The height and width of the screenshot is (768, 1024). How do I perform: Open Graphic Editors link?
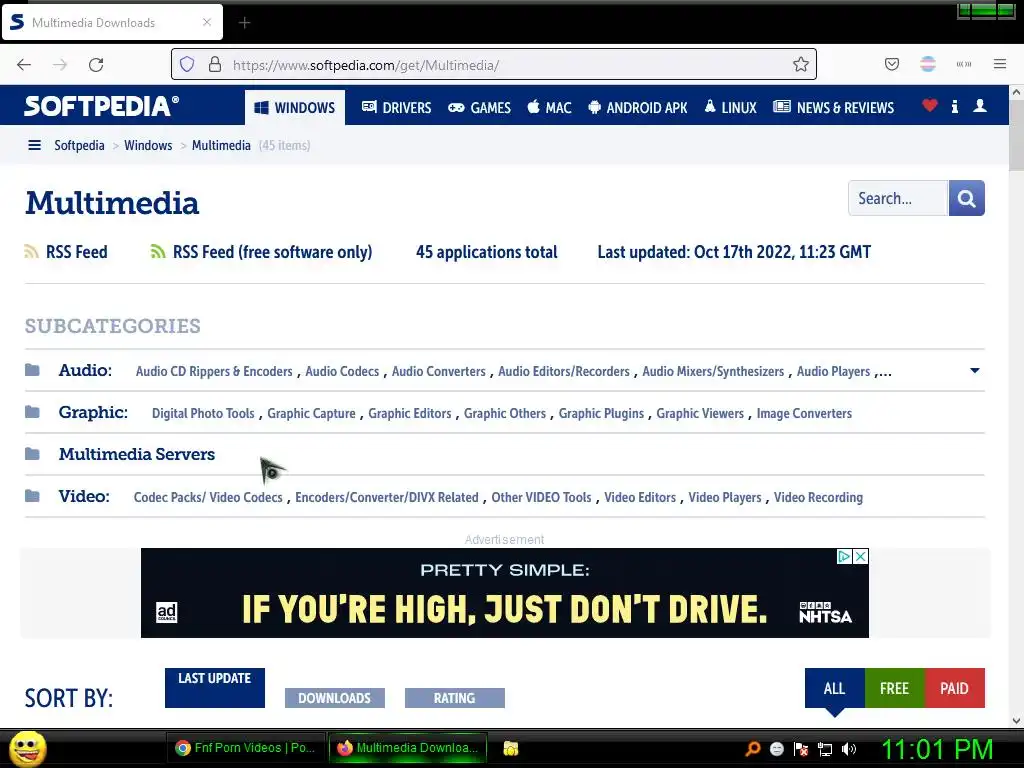(409, 413)
